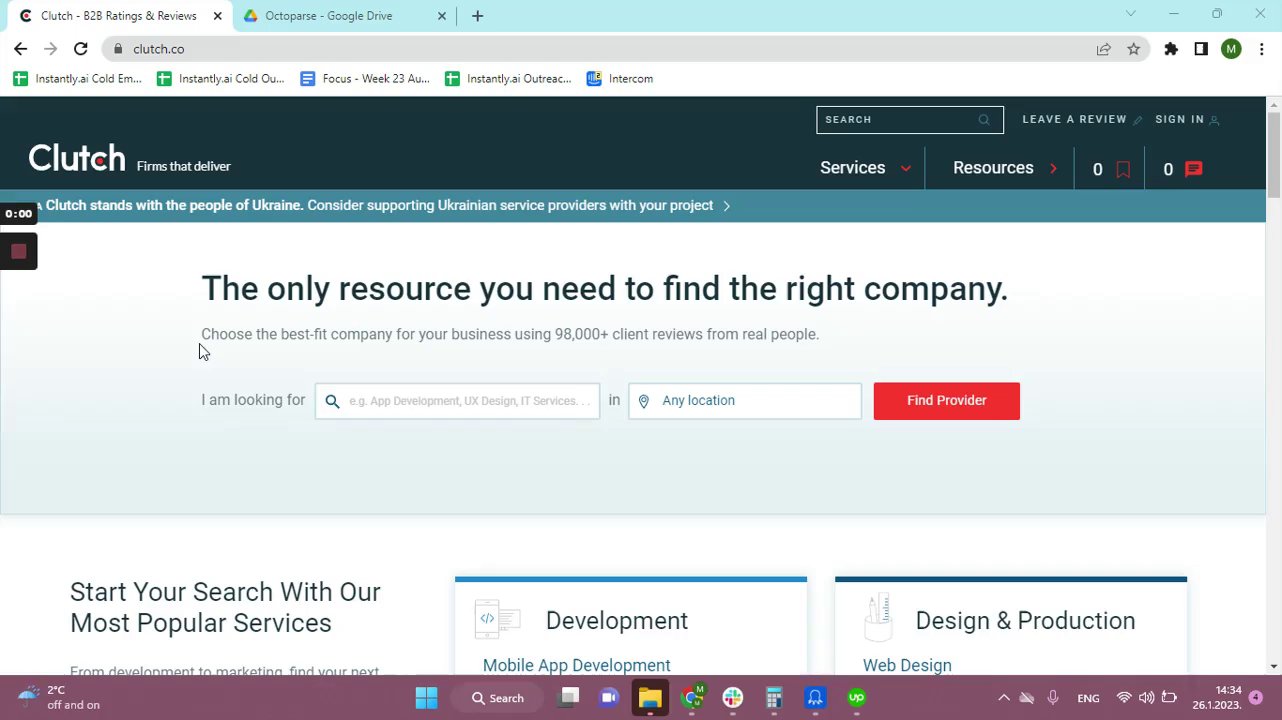The width and height of the screenshot is (1282, 720).
Task: Open File Explorer from the taskbar
Action: pos(650,698)
